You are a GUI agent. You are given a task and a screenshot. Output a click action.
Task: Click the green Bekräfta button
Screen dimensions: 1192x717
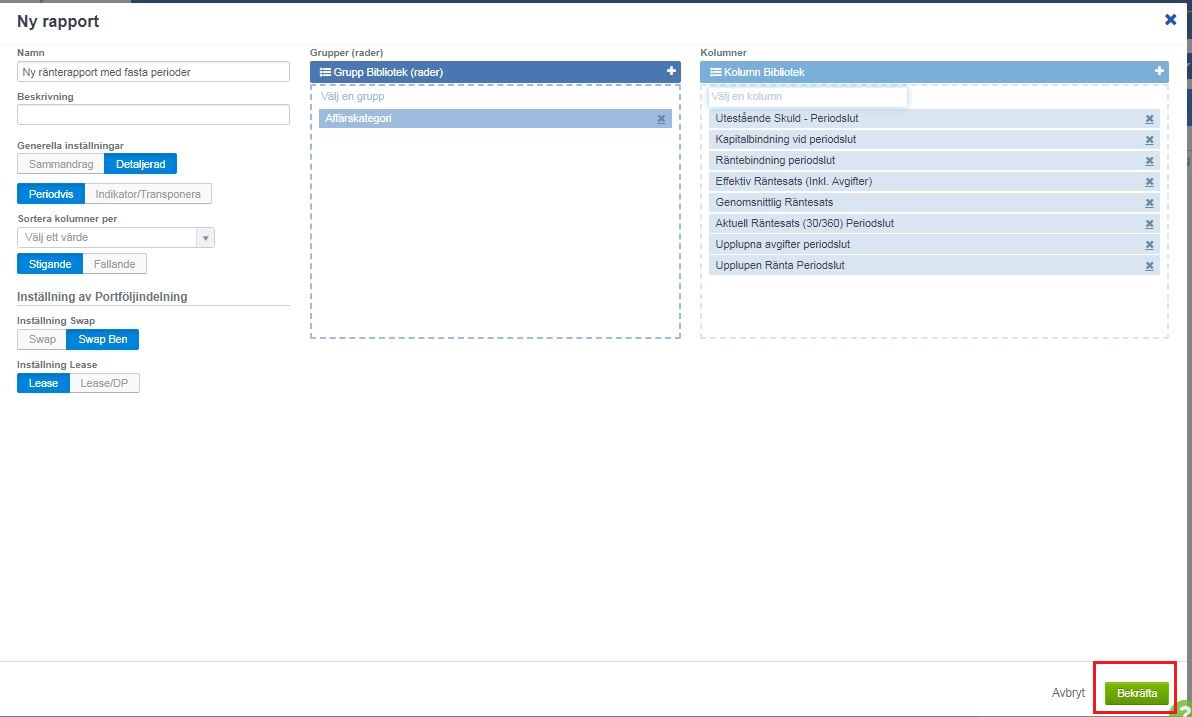tap(1136, 693)
